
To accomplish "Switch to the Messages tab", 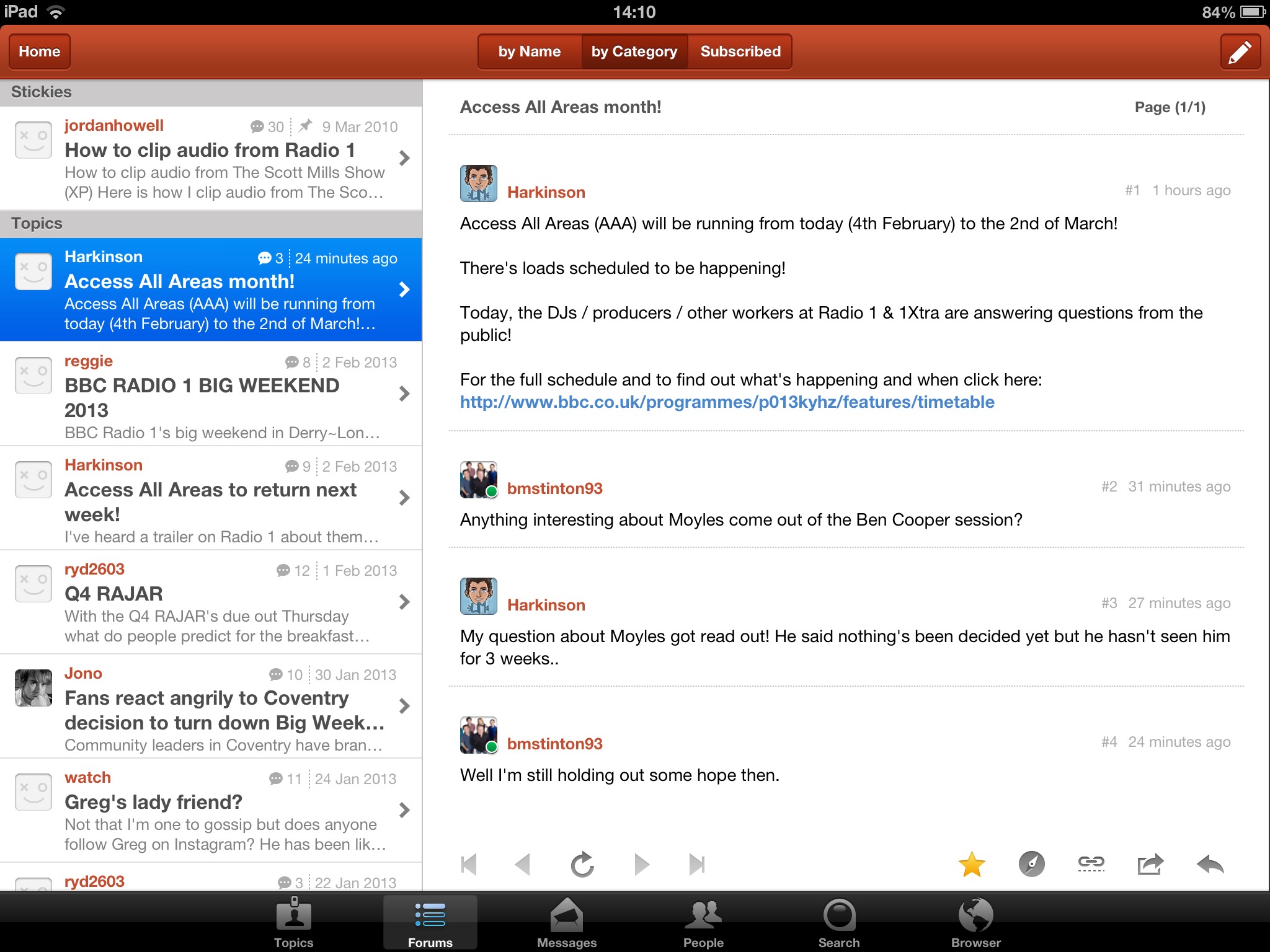I will (x=566, y=922).
